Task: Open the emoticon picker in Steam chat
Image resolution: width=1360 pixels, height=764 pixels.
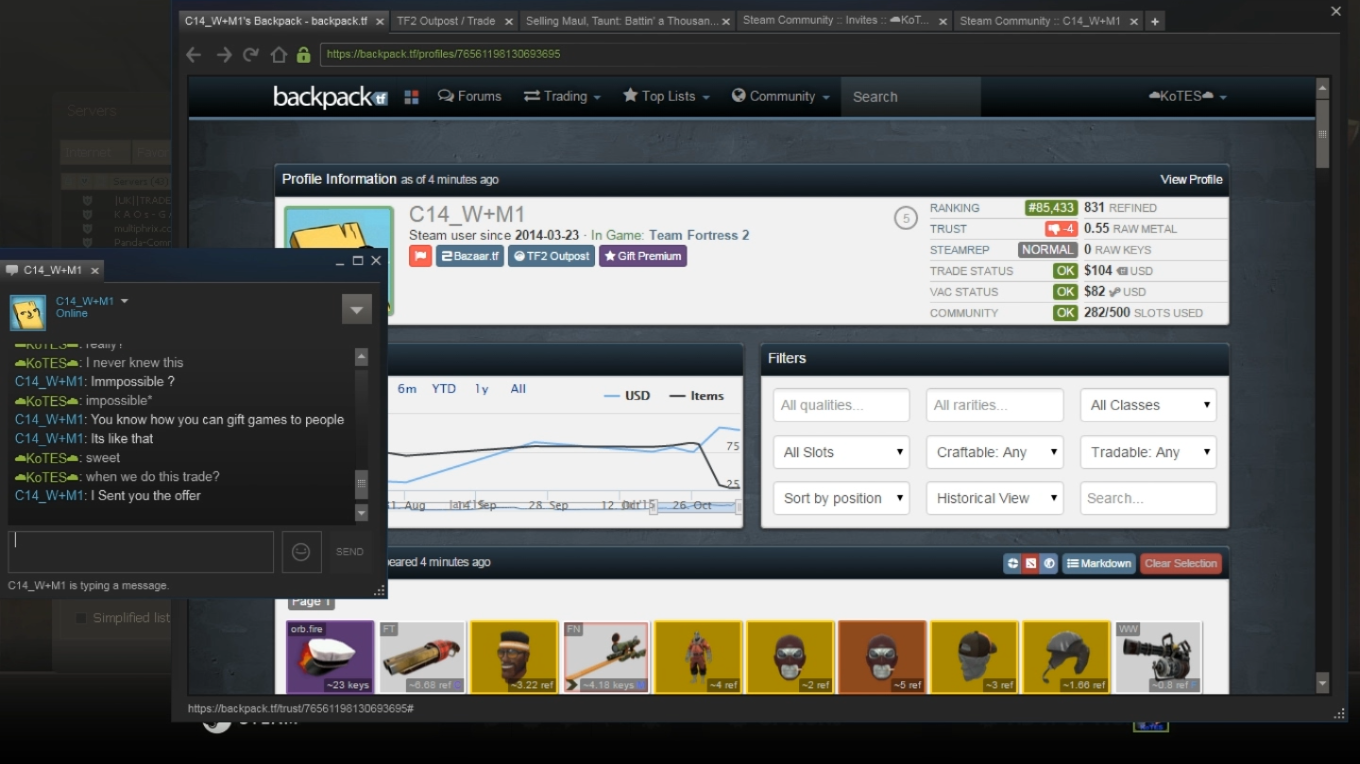Action: point(301,552)
